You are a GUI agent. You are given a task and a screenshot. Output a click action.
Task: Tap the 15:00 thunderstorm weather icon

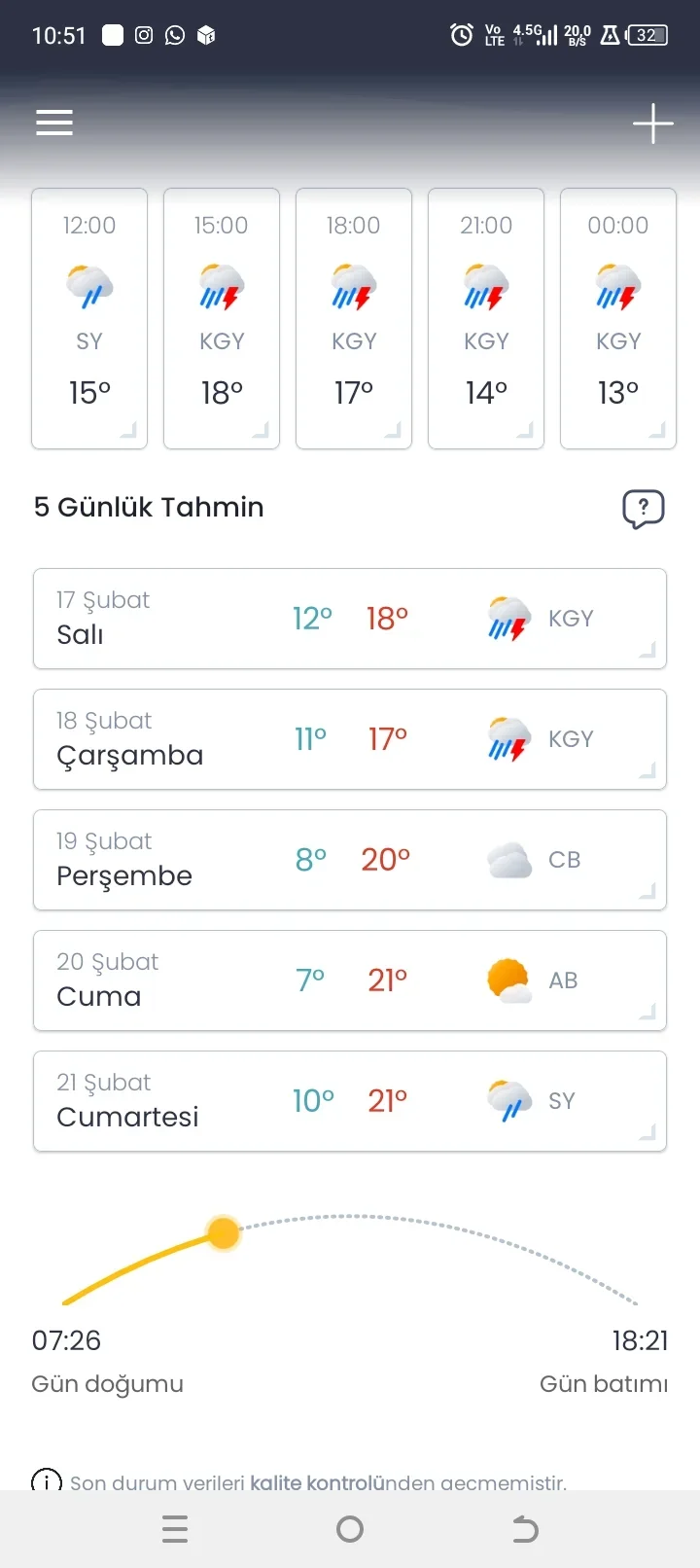(x=222, y=286)
